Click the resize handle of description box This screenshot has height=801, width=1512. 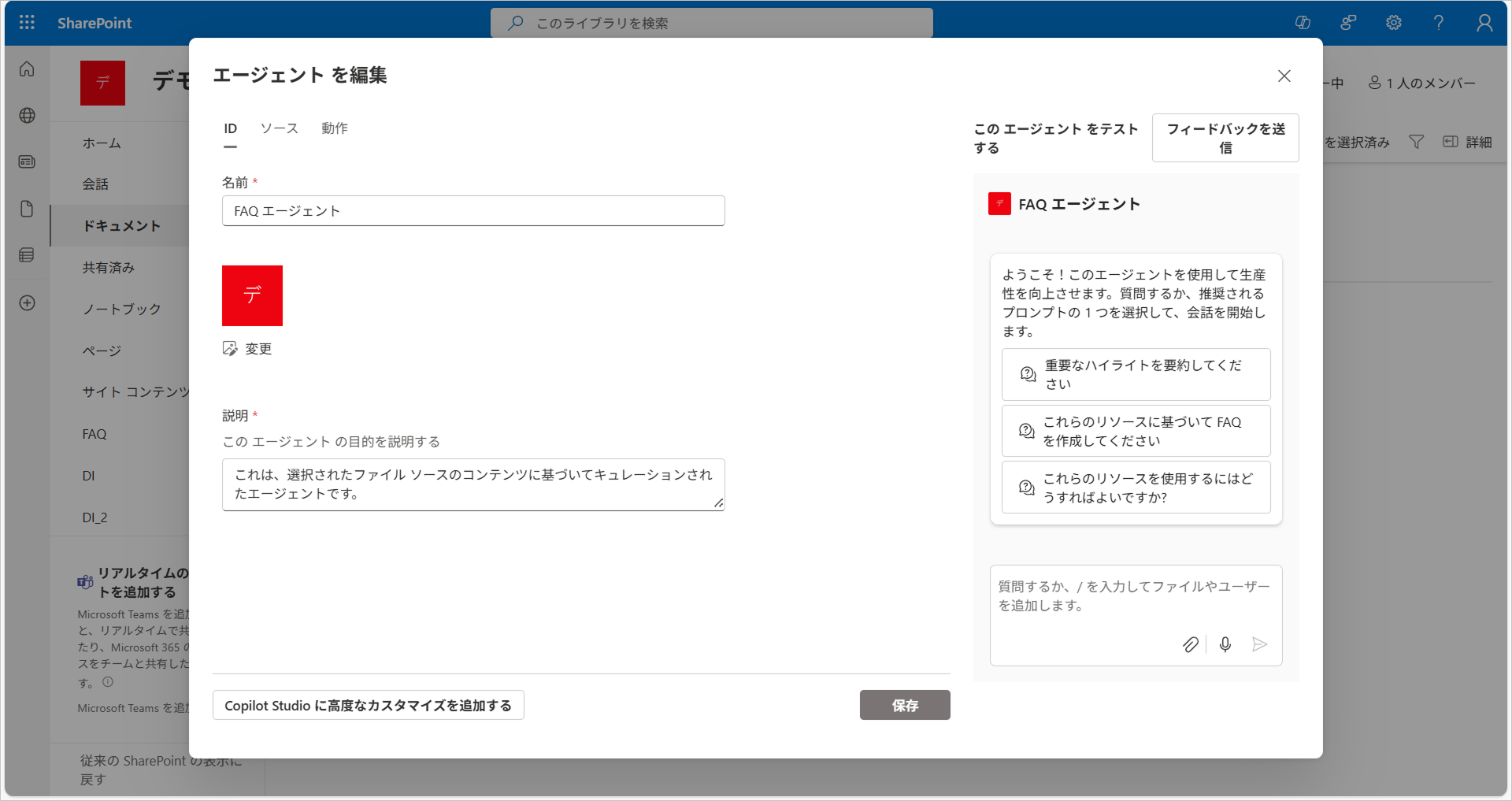tap(718, 503)
